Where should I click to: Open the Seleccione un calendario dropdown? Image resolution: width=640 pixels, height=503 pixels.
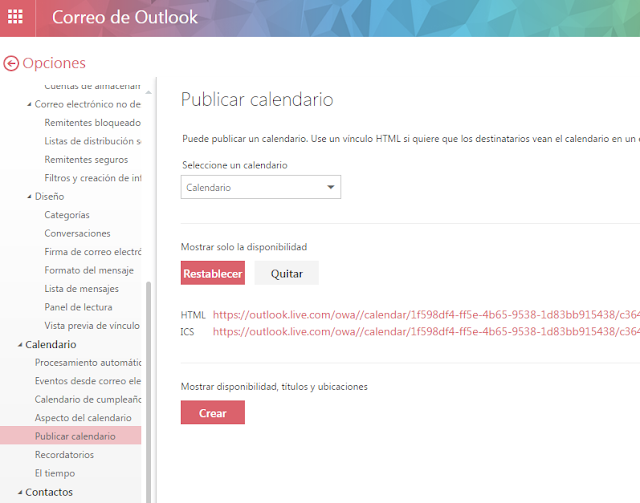tap(261, 187)
